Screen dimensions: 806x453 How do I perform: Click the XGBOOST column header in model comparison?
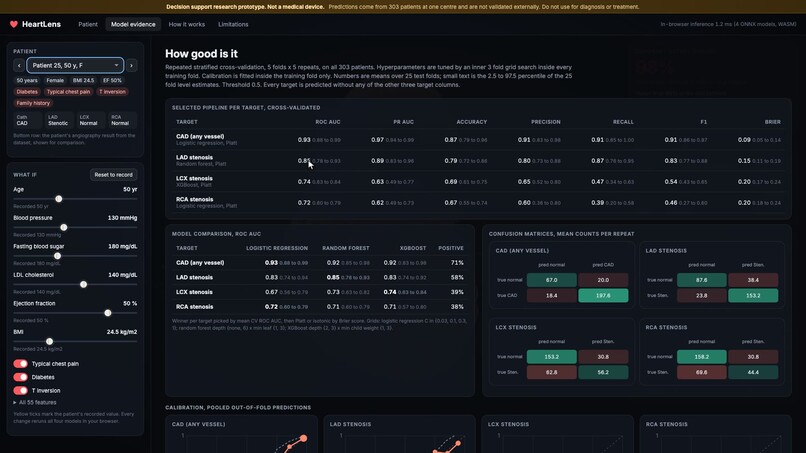(x=413, y=248)
